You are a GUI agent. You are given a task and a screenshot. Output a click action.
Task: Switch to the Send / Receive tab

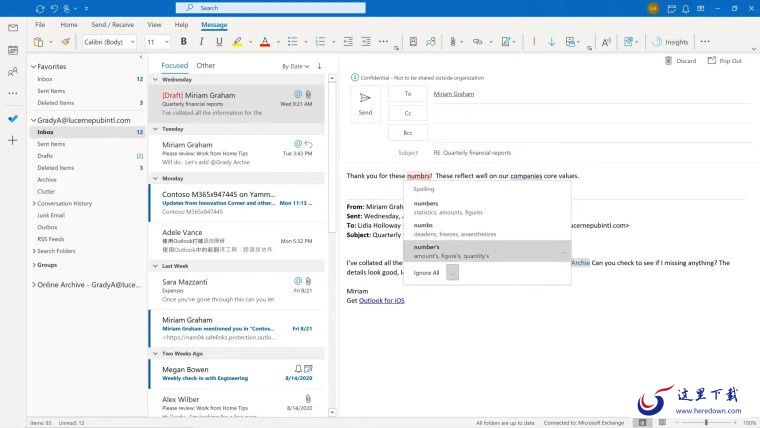tap(112, 25)
